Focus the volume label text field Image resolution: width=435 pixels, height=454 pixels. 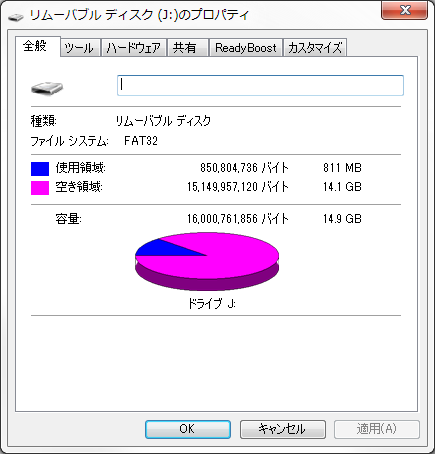(x=260, y=86)
